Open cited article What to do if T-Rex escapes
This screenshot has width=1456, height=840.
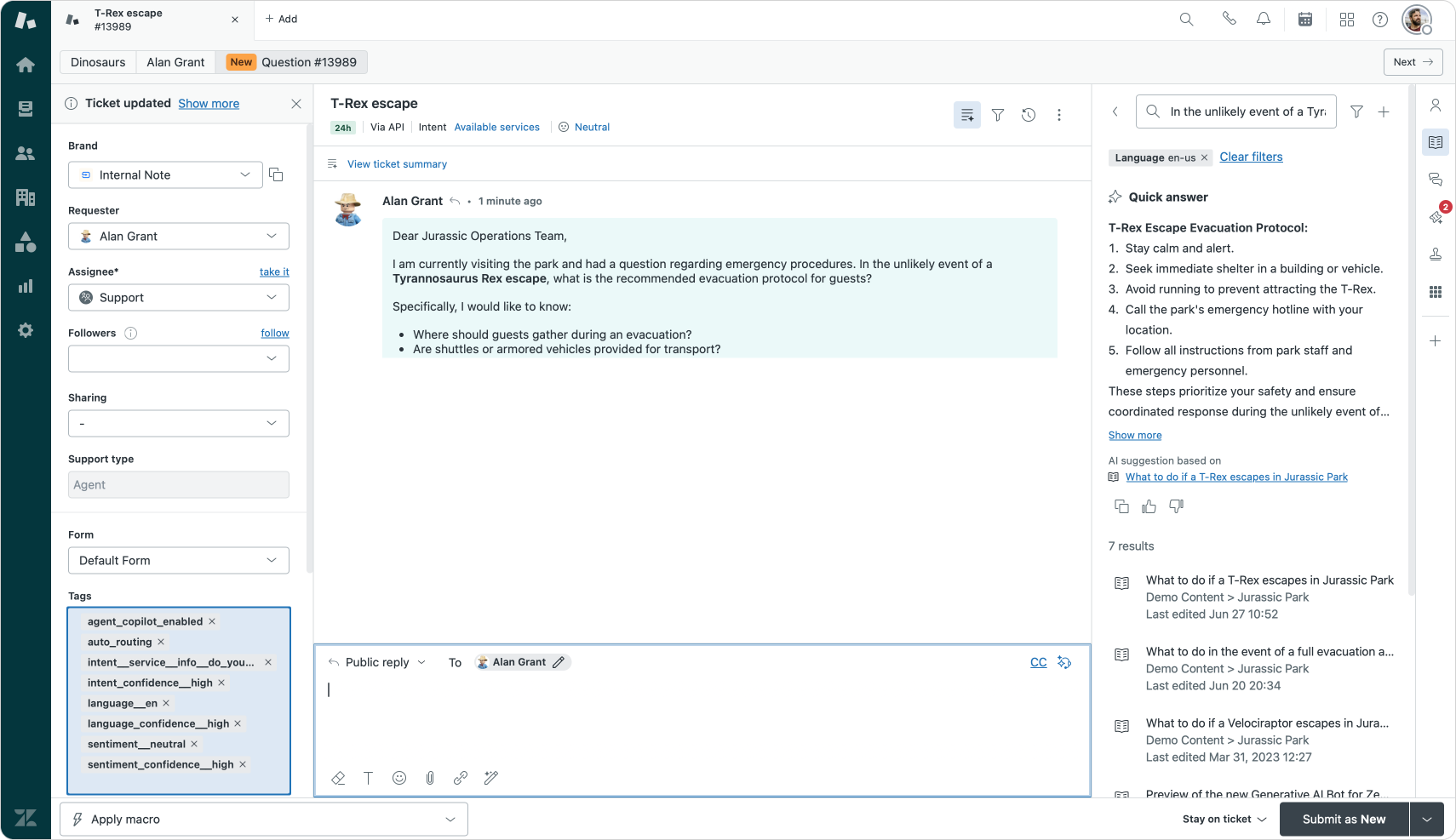click(1236, 477)
